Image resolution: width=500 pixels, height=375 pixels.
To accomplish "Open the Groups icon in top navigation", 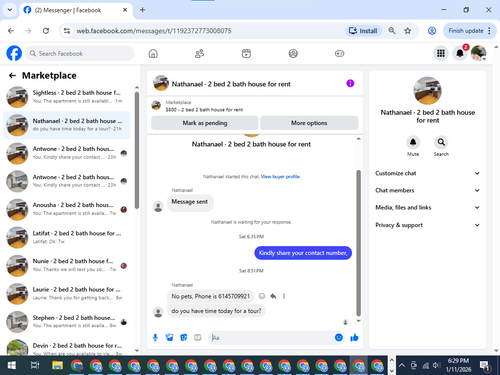I will tap(293, 53).
